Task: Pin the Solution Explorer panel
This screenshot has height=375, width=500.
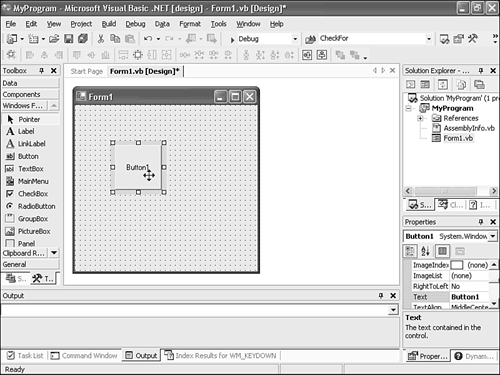Action: tap(481, 71)
